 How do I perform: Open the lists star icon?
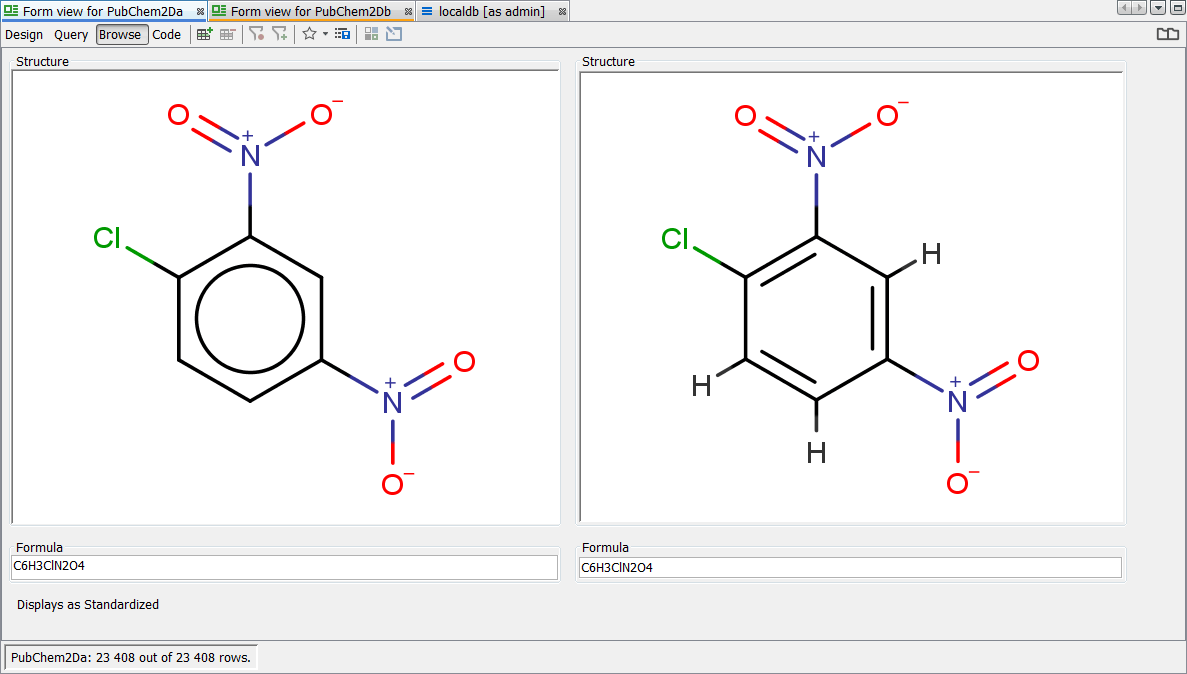pyautogui.click(x=310, y=33)
